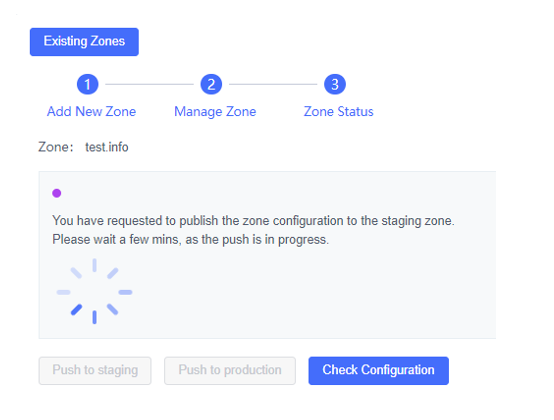Click the Push to production button
The height and width of the screenshot is (420, 554).
tap(230, 371)
